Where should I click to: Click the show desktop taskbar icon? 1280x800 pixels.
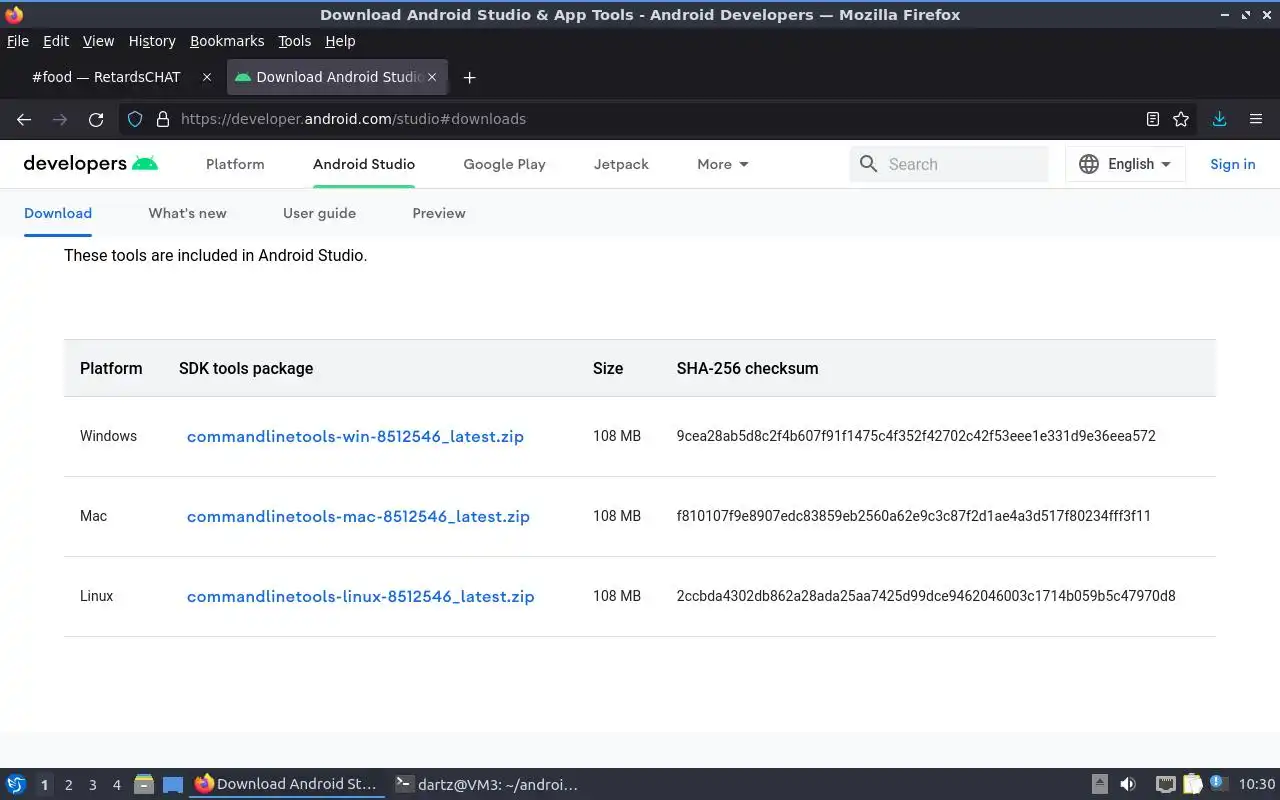[x=173, y=784]
